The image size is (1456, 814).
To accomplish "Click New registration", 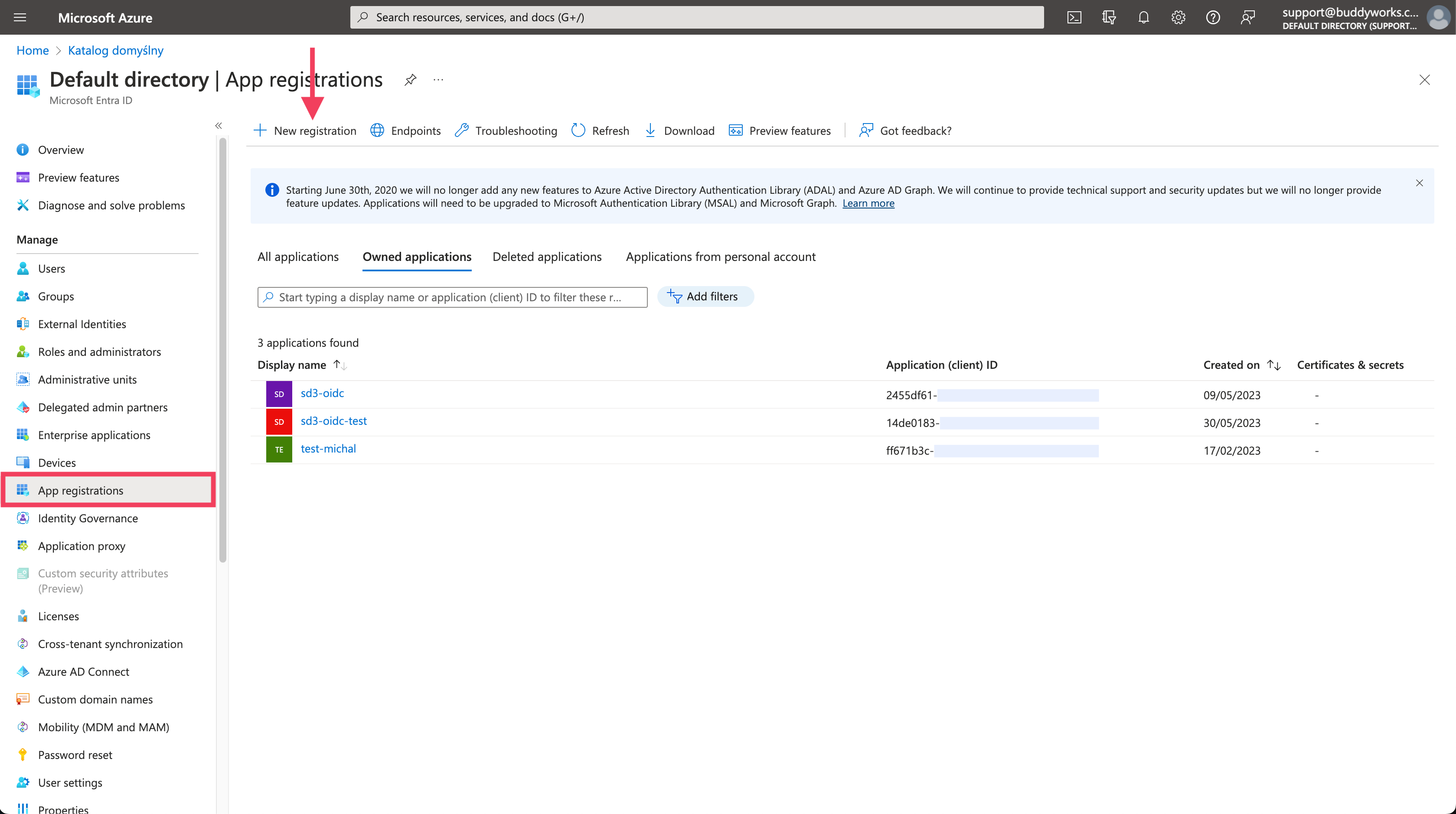I will [305, 130].
